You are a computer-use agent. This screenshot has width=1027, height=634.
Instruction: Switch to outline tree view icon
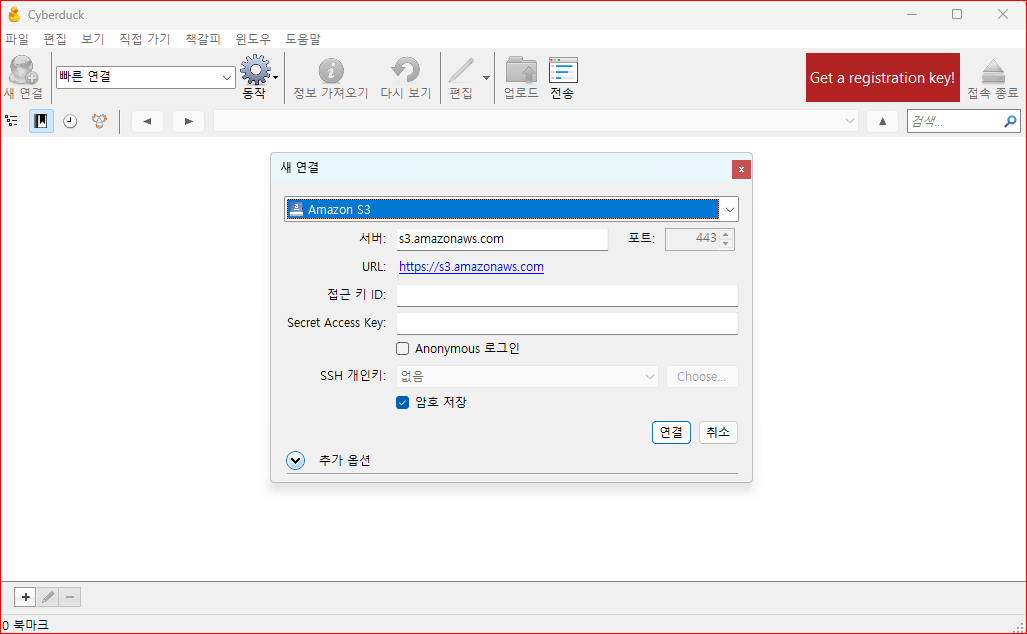tap(12, 121)
